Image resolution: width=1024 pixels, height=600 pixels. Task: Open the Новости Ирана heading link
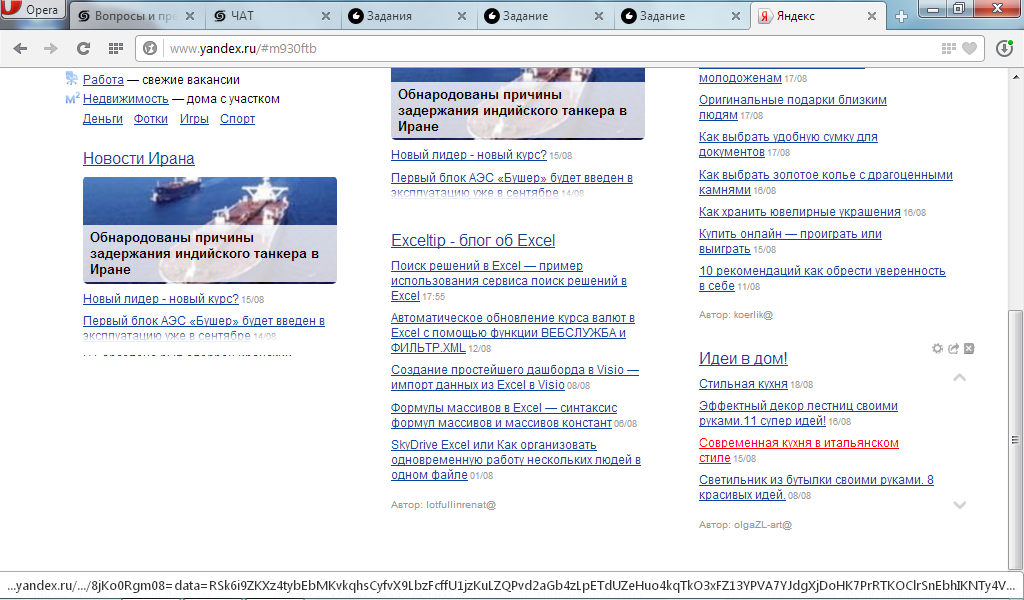tap(138, 159)
